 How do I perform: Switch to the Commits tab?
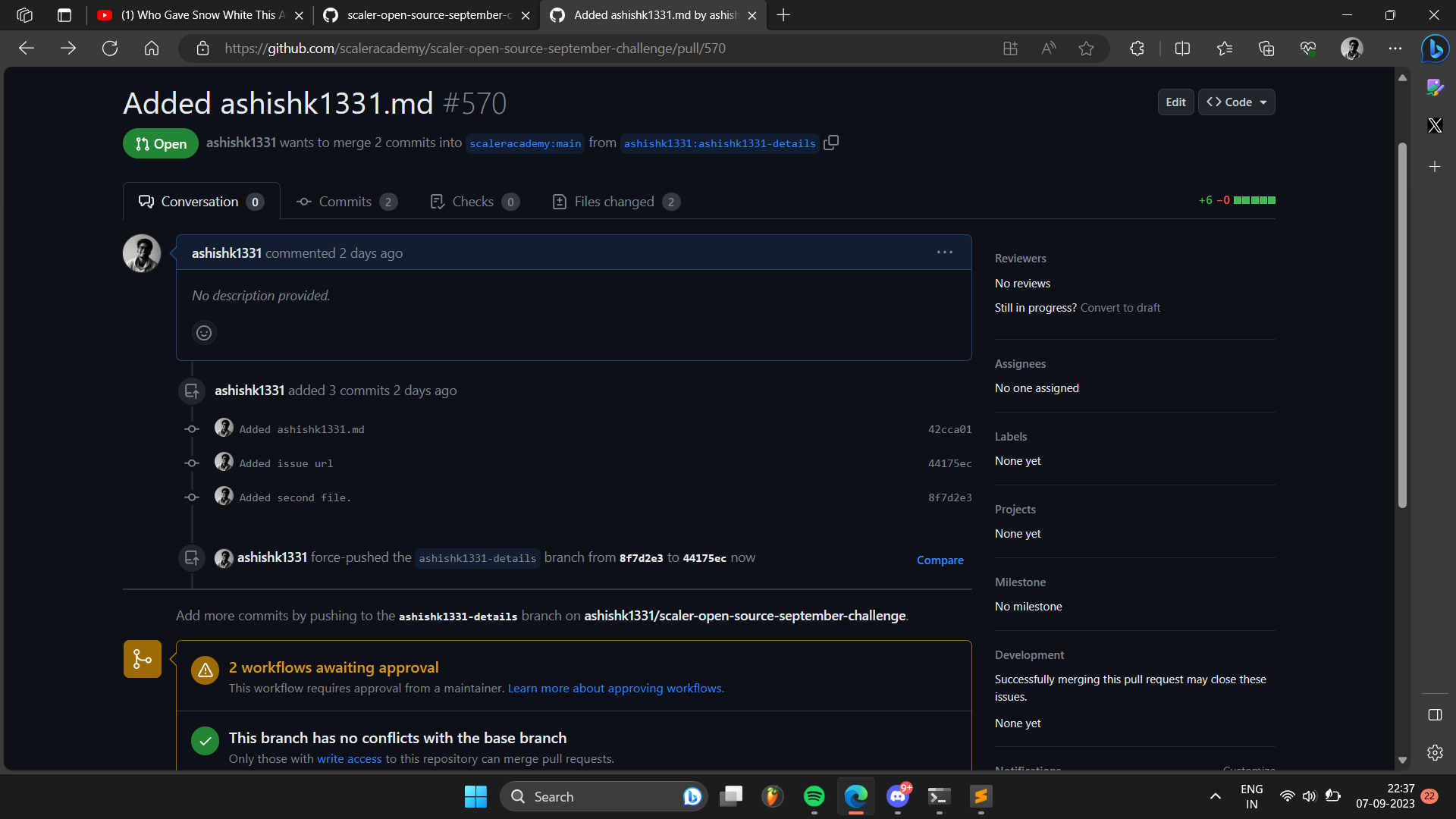345,201
